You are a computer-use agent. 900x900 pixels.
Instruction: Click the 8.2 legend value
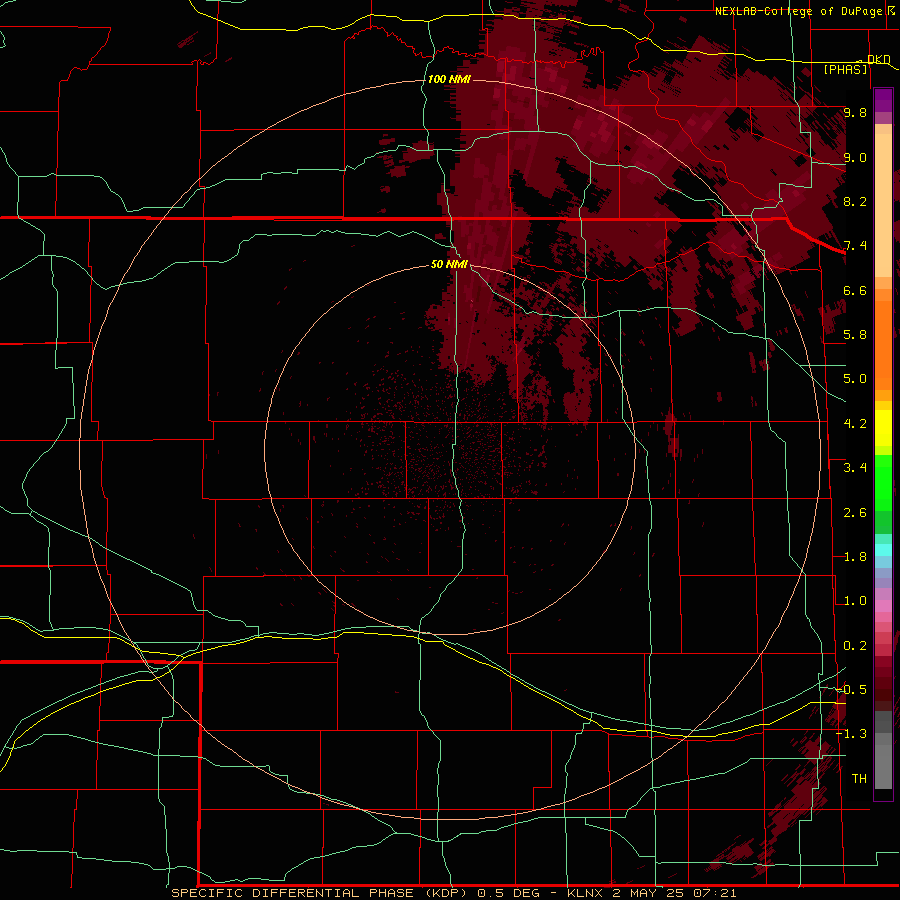pyautogui.click(x=855, y=201)
